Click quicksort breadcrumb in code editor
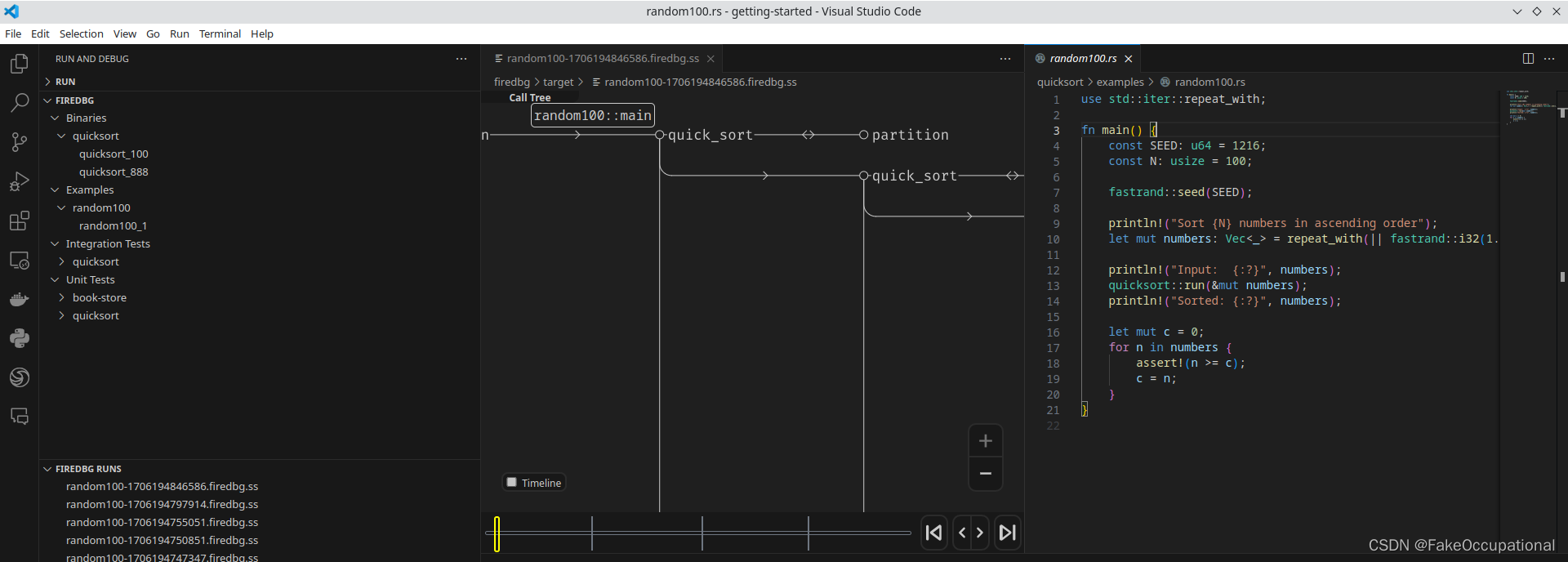 click(x=1060, y=82)
